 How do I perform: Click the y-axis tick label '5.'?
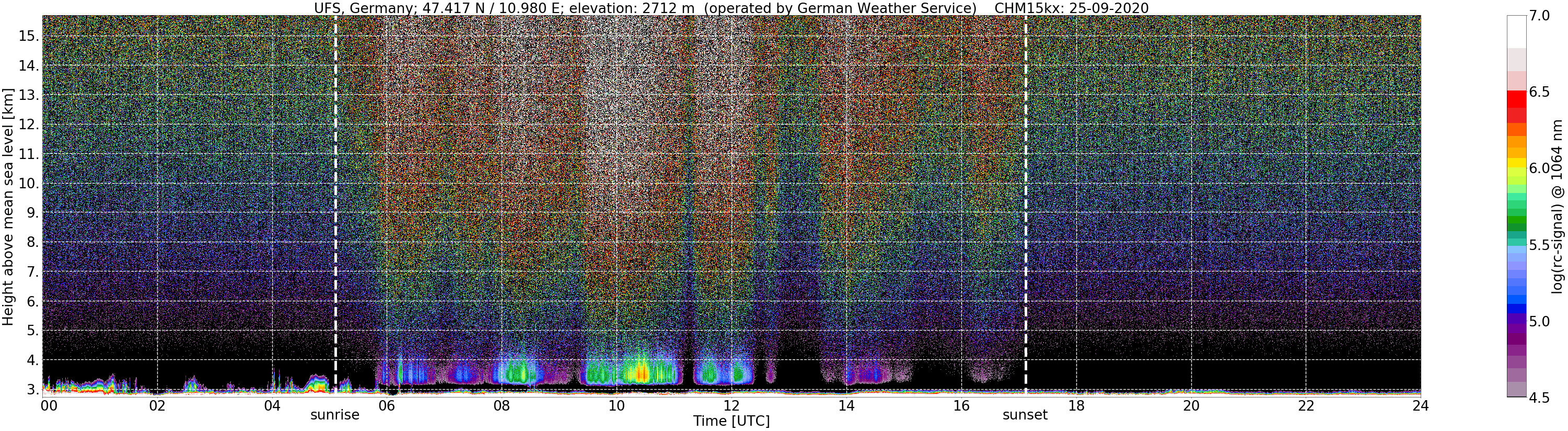[33, 331]
